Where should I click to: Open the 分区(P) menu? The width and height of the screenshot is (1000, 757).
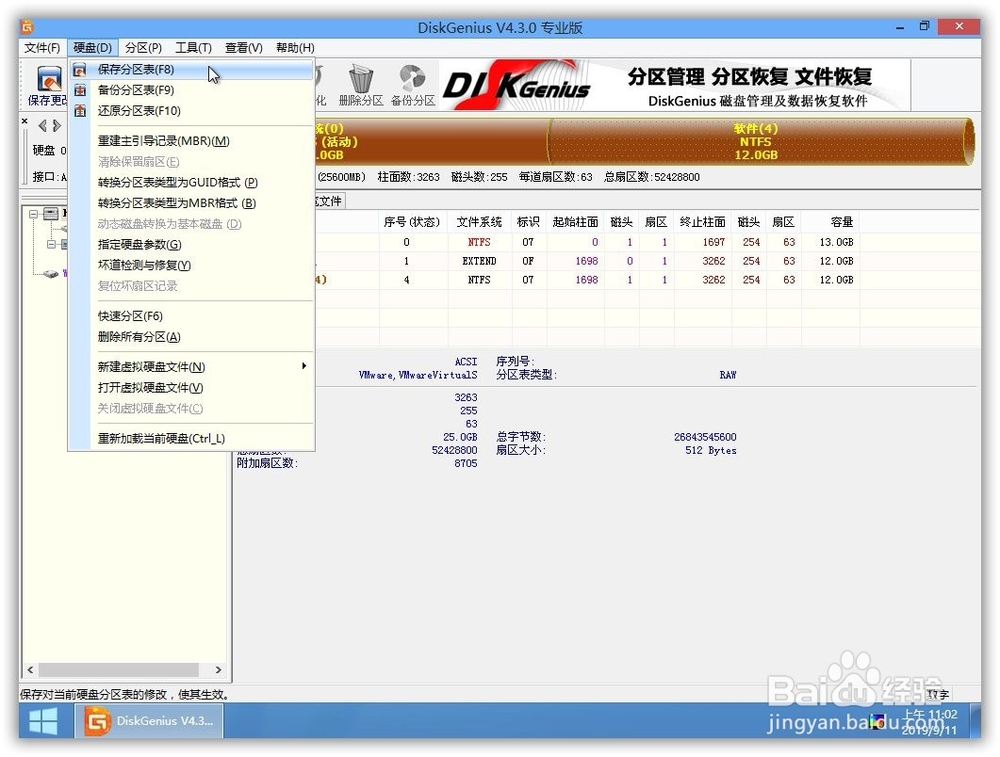(141, 47)
